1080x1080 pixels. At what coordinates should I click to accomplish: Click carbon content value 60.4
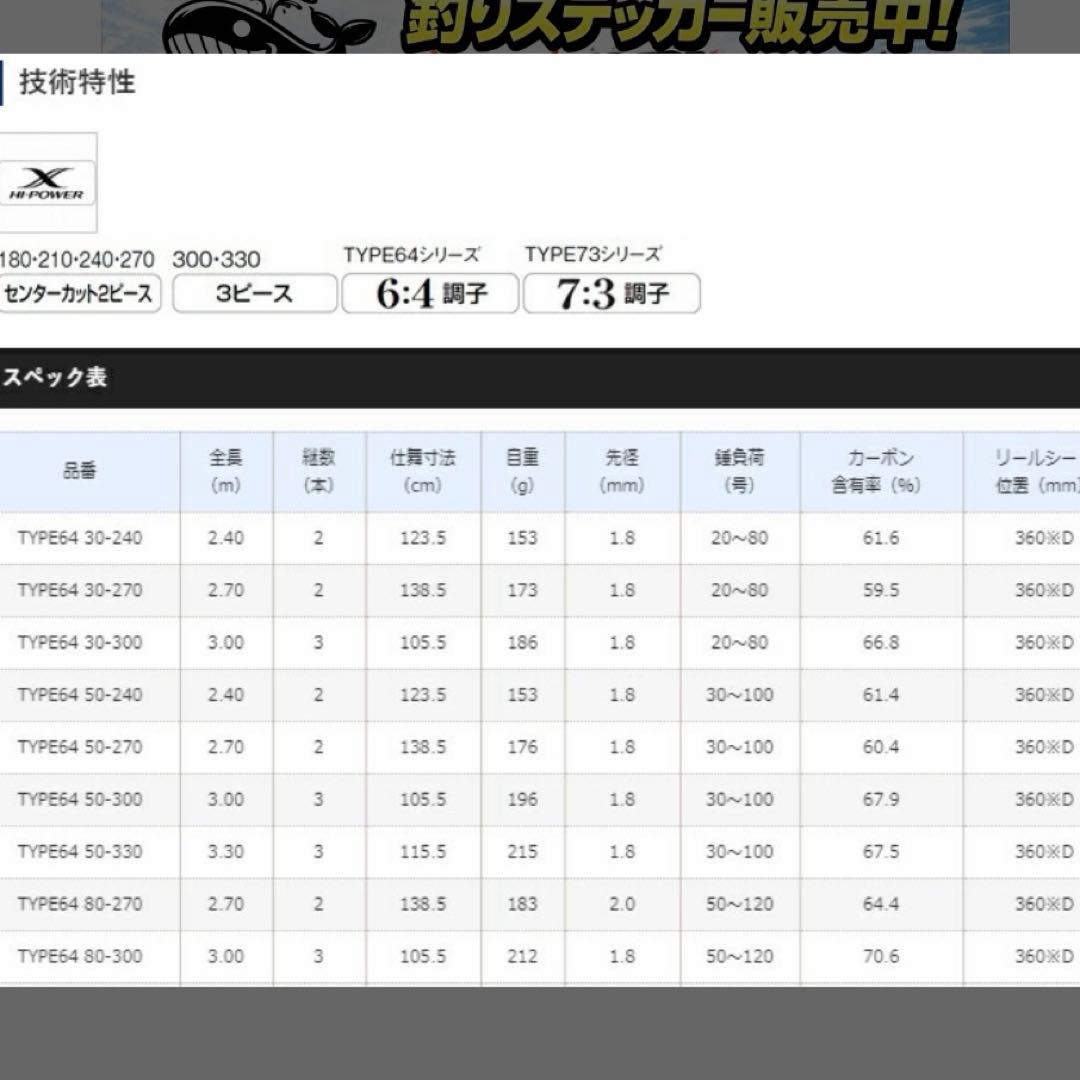tap(881, 747)
